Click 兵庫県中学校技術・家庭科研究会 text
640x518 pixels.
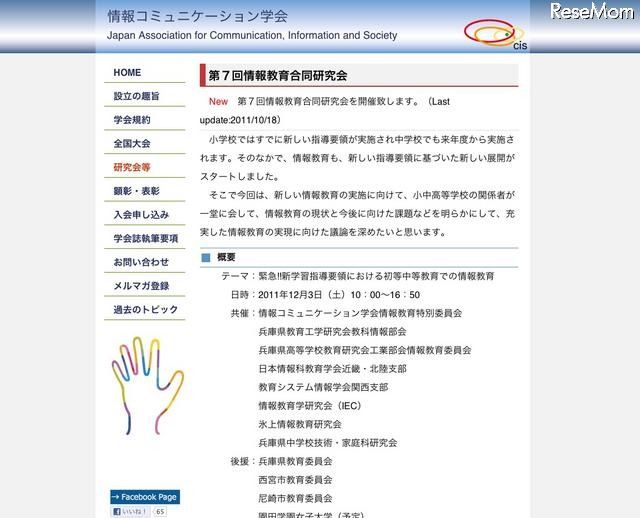[x=328, y=443]
